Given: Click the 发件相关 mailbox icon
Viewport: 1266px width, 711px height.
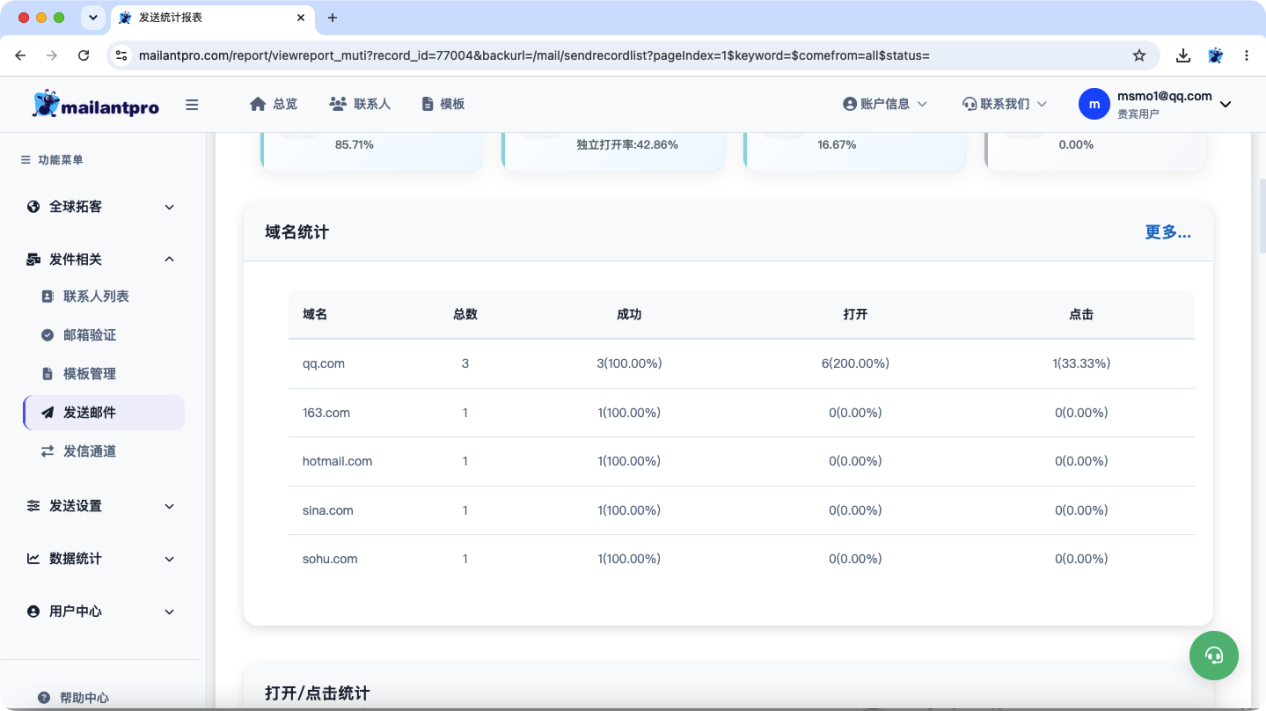Looking at the screenshot, I should pyautogui.click(x=33, y=259).
